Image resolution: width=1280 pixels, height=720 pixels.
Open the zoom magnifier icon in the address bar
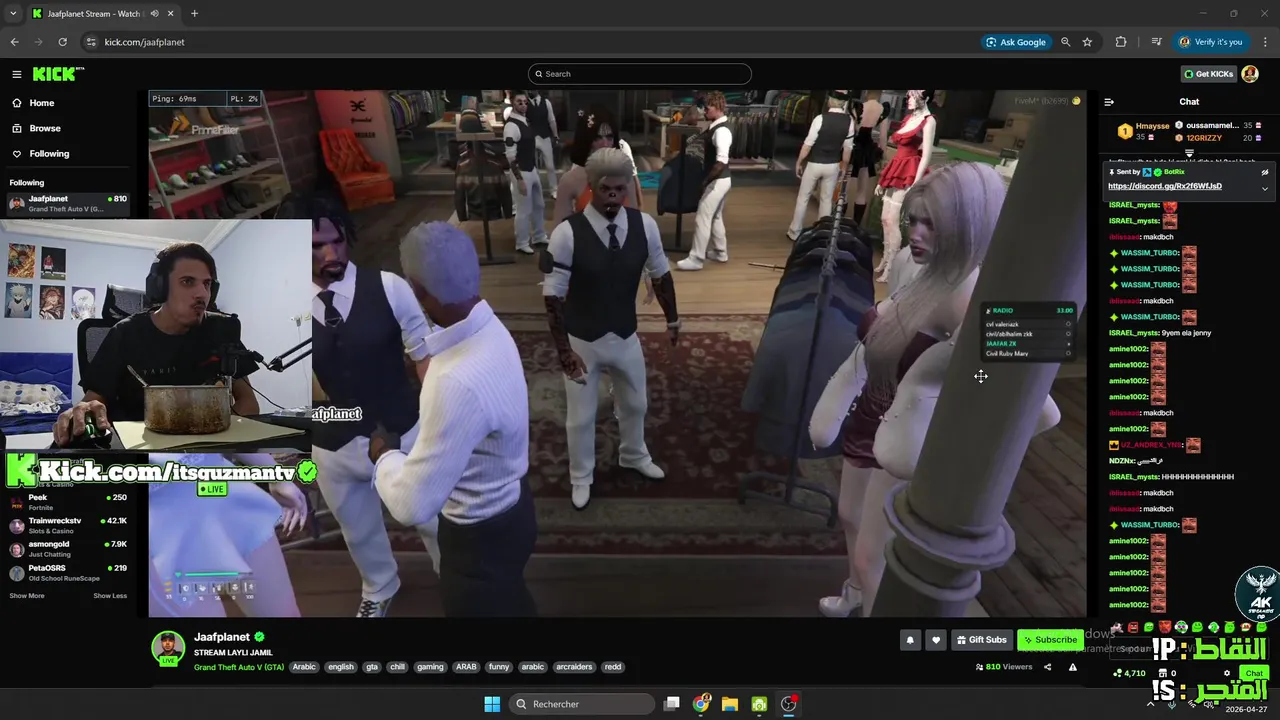pos(1066,42)
